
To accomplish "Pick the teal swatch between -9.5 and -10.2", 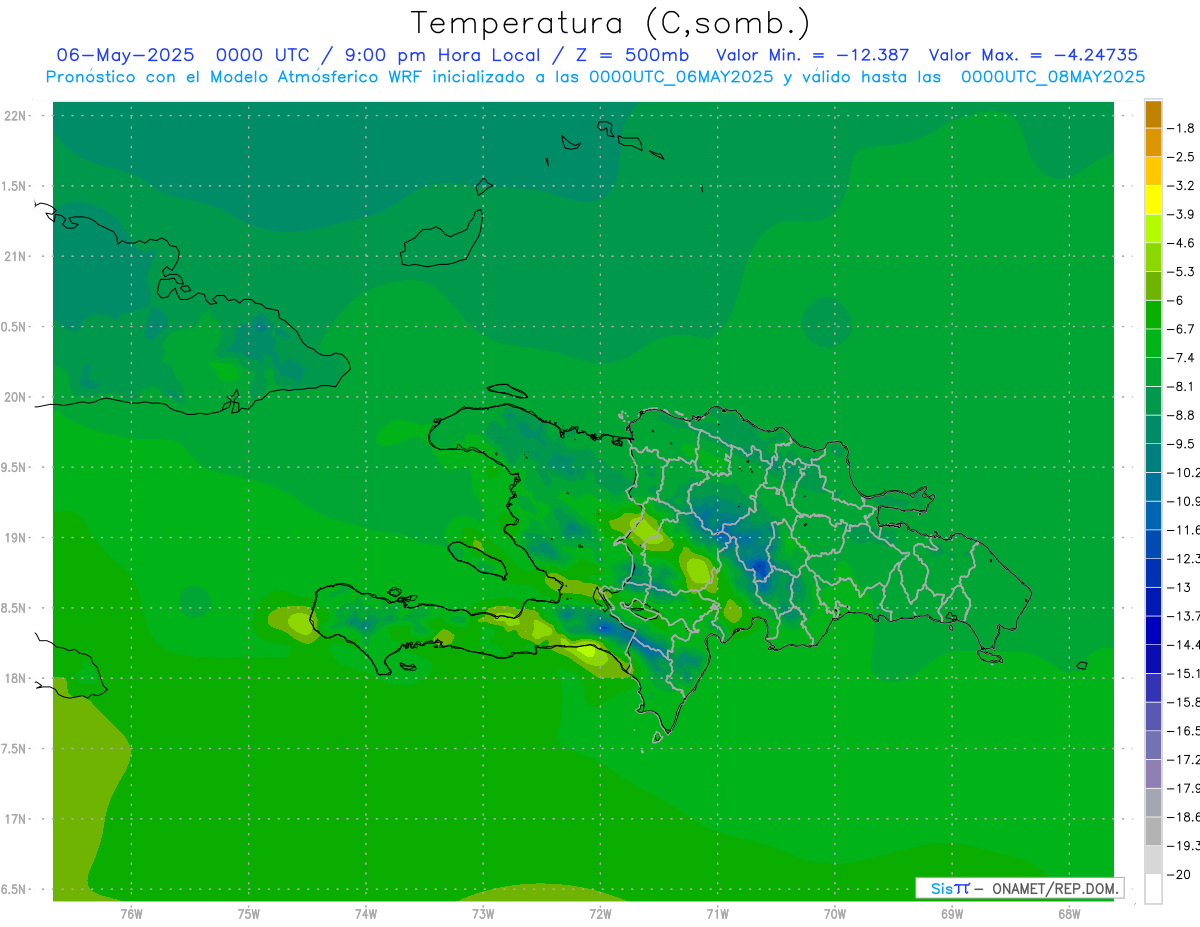I will coord(1153,458).
